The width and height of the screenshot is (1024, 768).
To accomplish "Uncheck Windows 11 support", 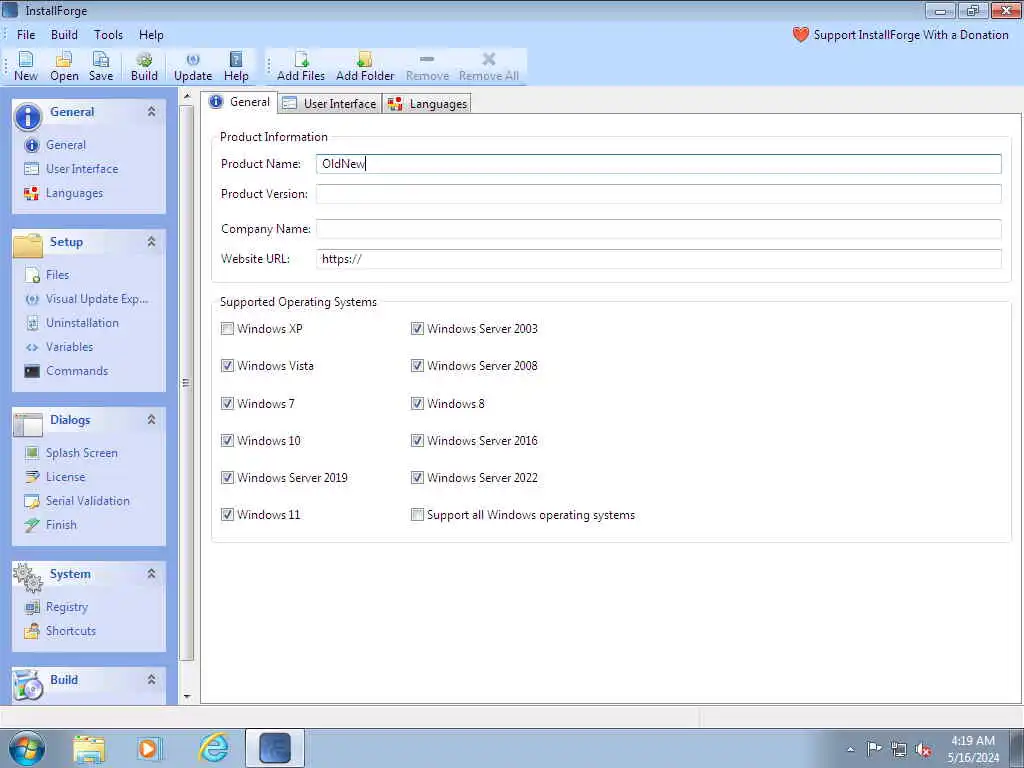I will pos(227,515).
